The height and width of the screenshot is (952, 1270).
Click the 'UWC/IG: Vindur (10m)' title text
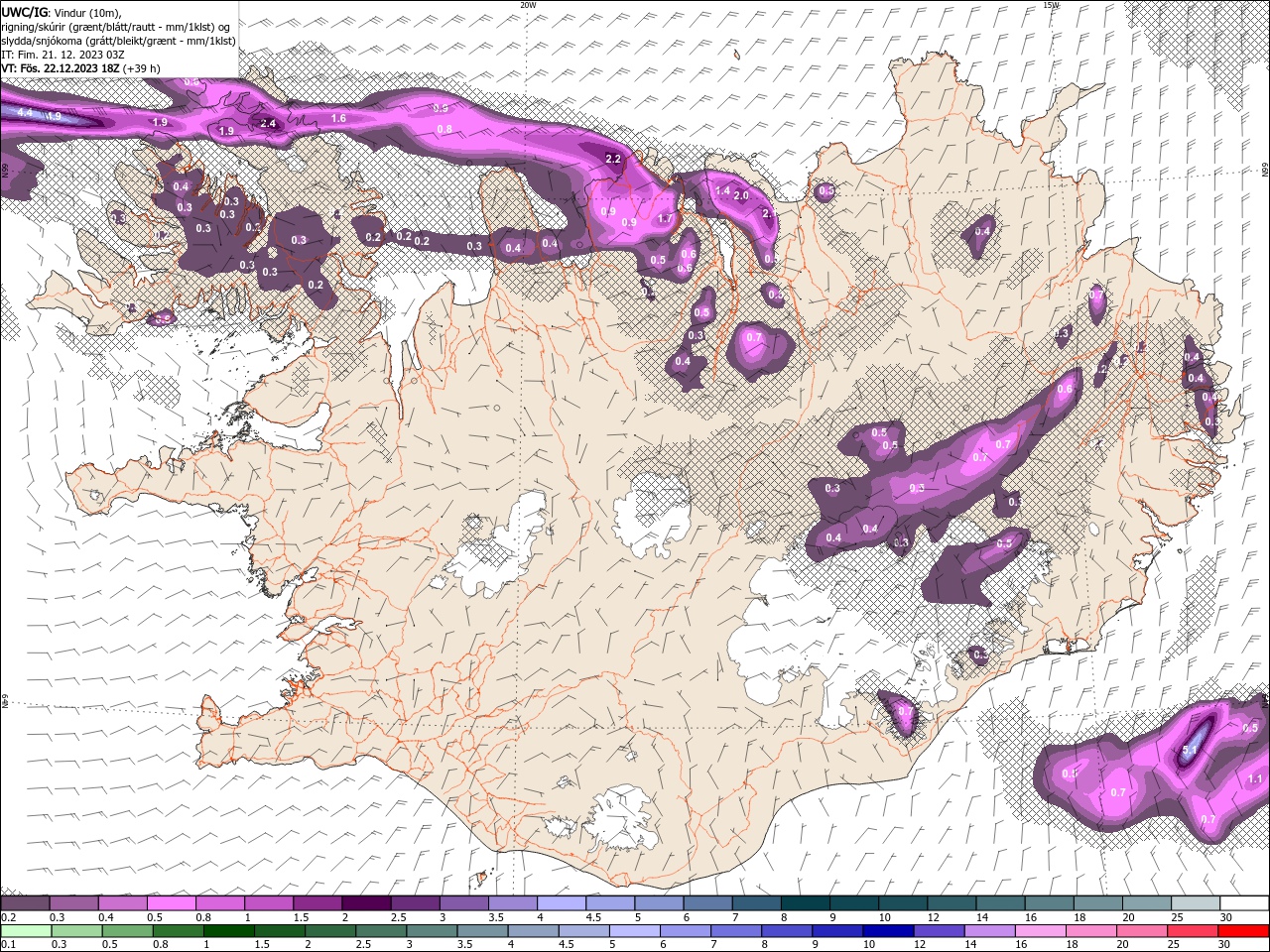pyautogui.click(x=61, y=12)
